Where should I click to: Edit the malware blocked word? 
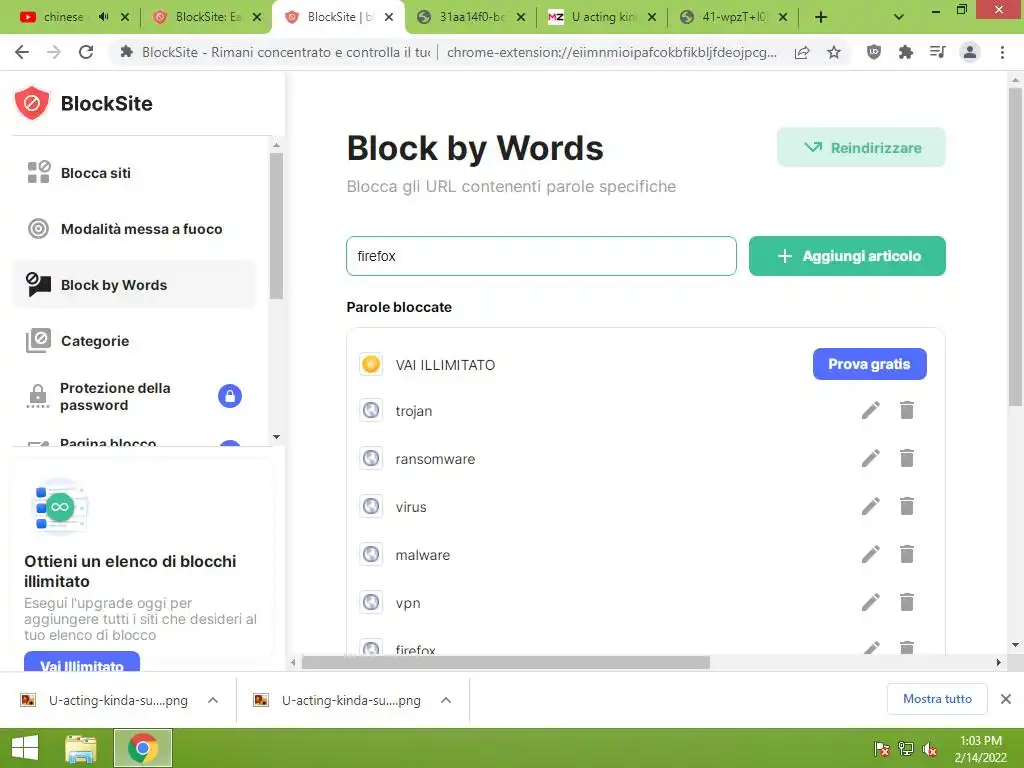pyautogui.click(x=871, y=554)
